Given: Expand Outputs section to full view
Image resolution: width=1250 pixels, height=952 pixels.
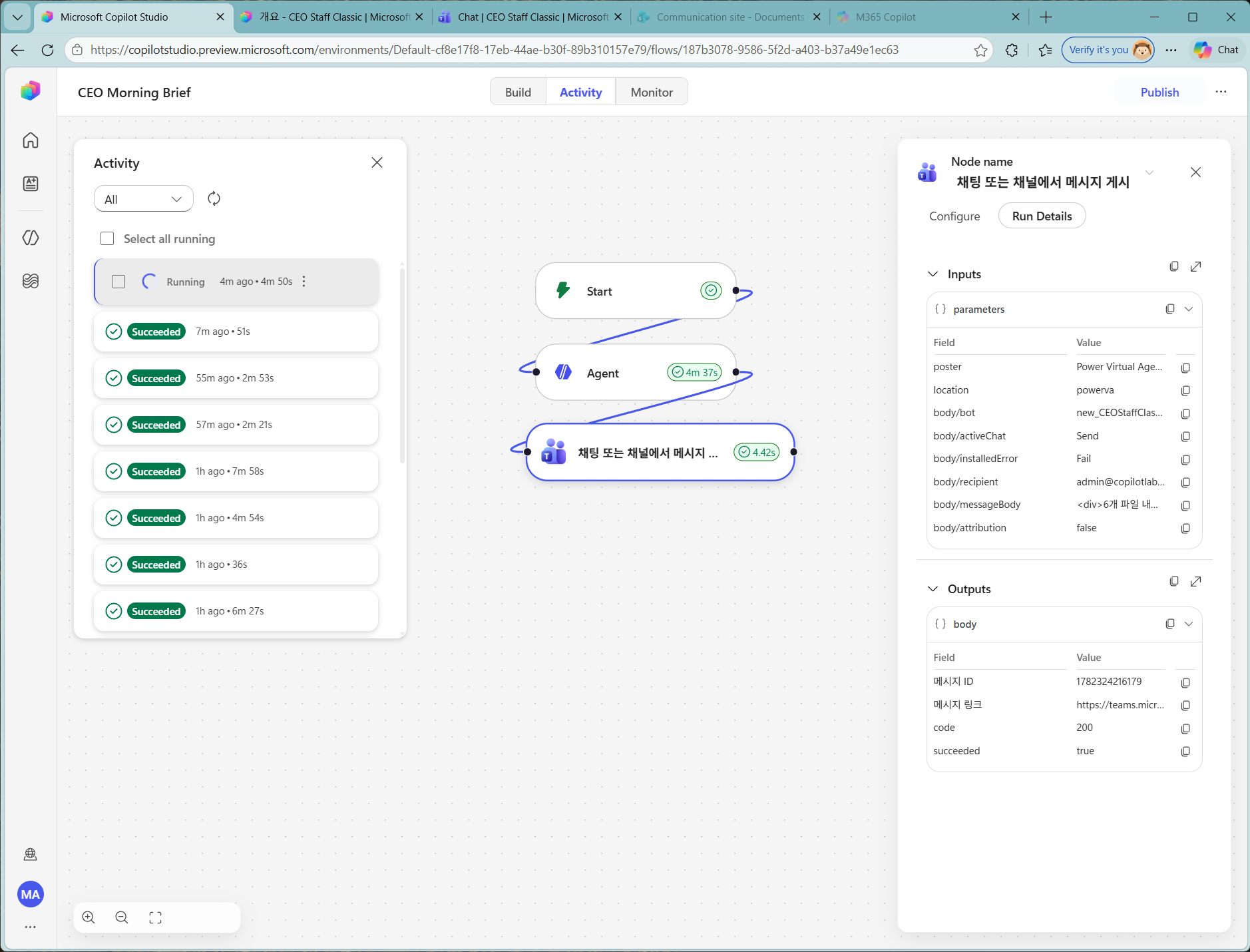Looking at the screenshot, I should [1195, 581].
